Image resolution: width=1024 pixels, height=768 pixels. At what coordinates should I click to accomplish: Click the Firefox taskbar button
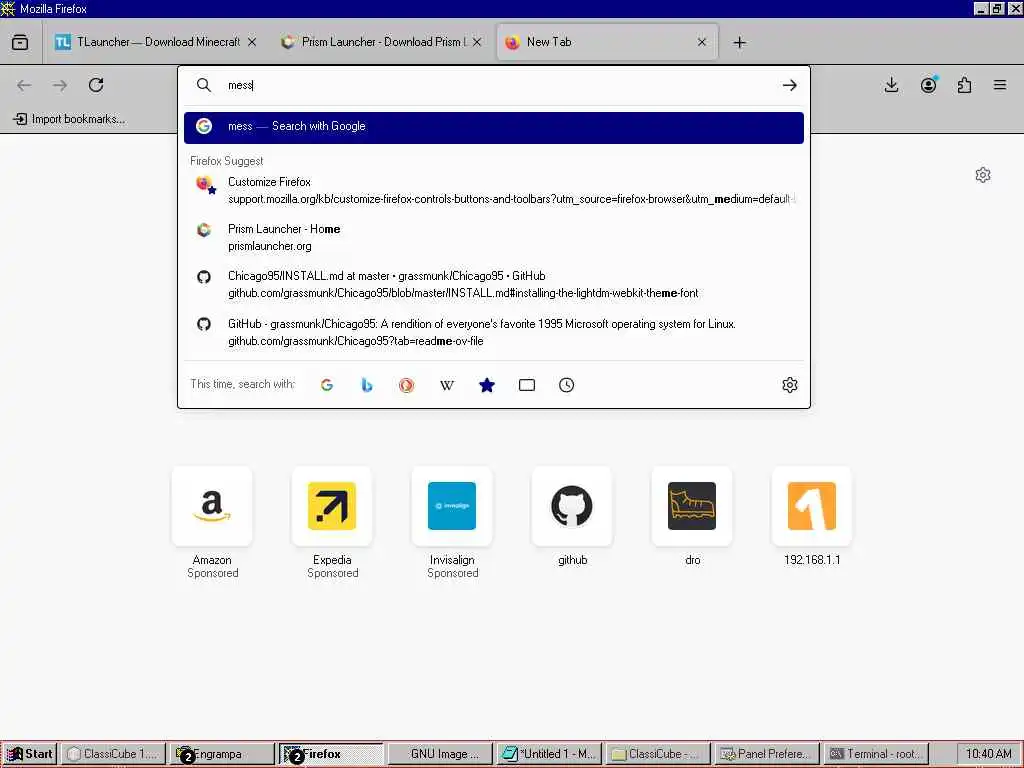[x=331, y=754]
